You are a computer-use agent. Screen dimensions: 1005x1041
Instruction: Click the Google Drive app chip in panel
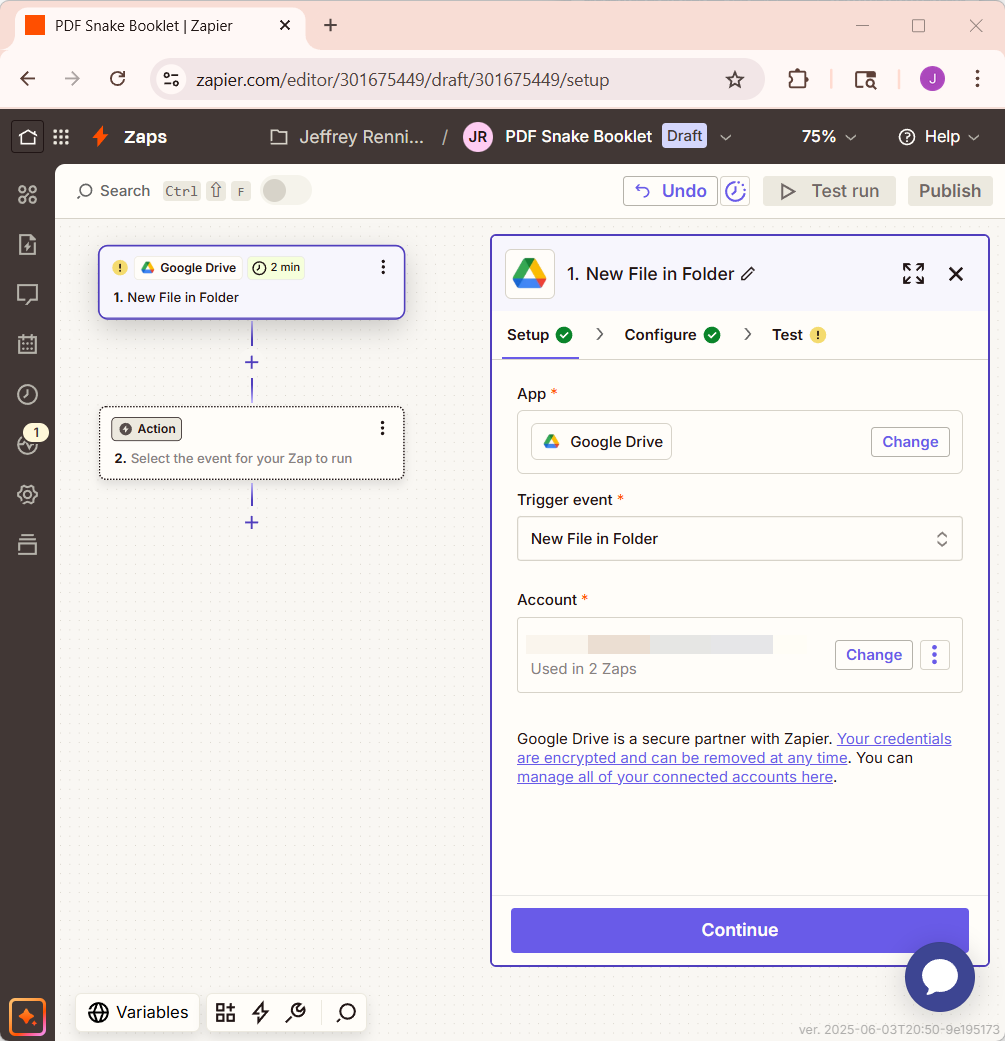click(601, 442)
